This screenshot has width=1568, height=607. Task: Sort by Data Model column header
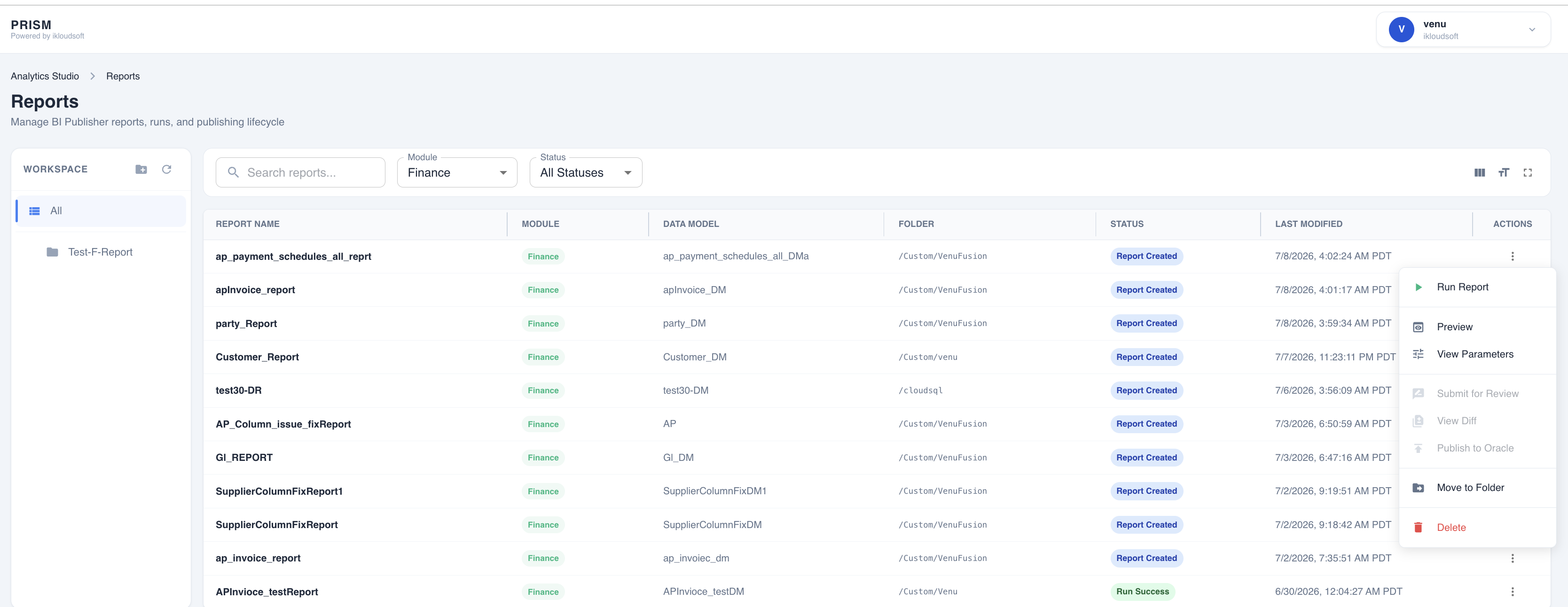[691, 224]
